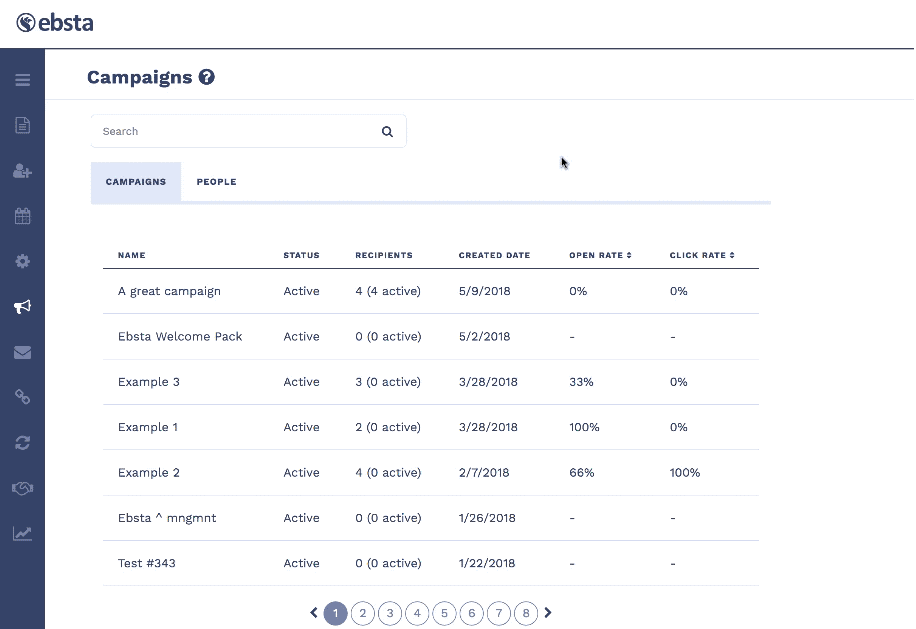Viewport: 916px width, 629px height.
Task: Click into the campaign Search field
Action: 235,131
